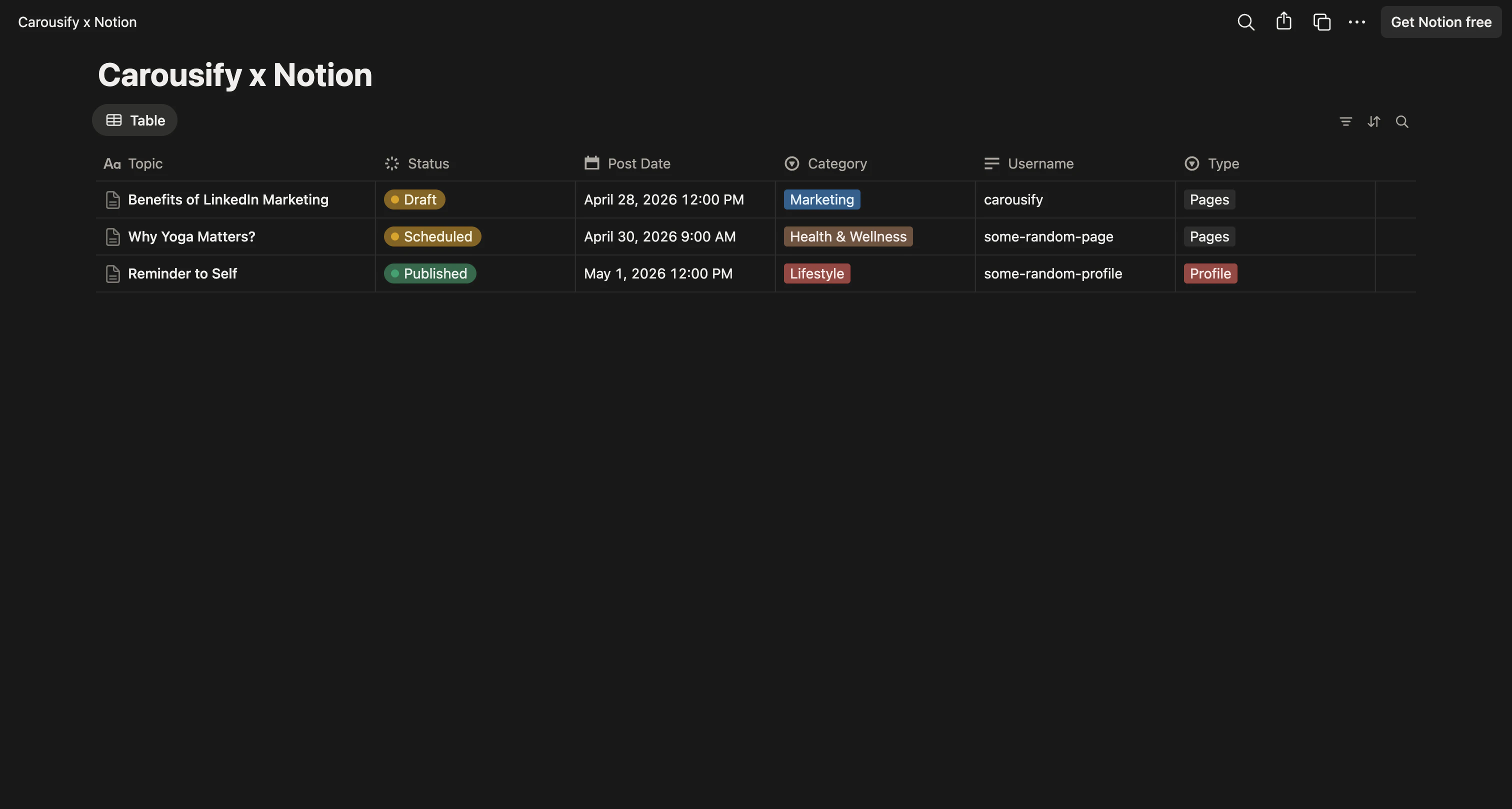Open the search icon in top bar
Viewport: 1512px width, 809px height.
(x=1245, y=22)
